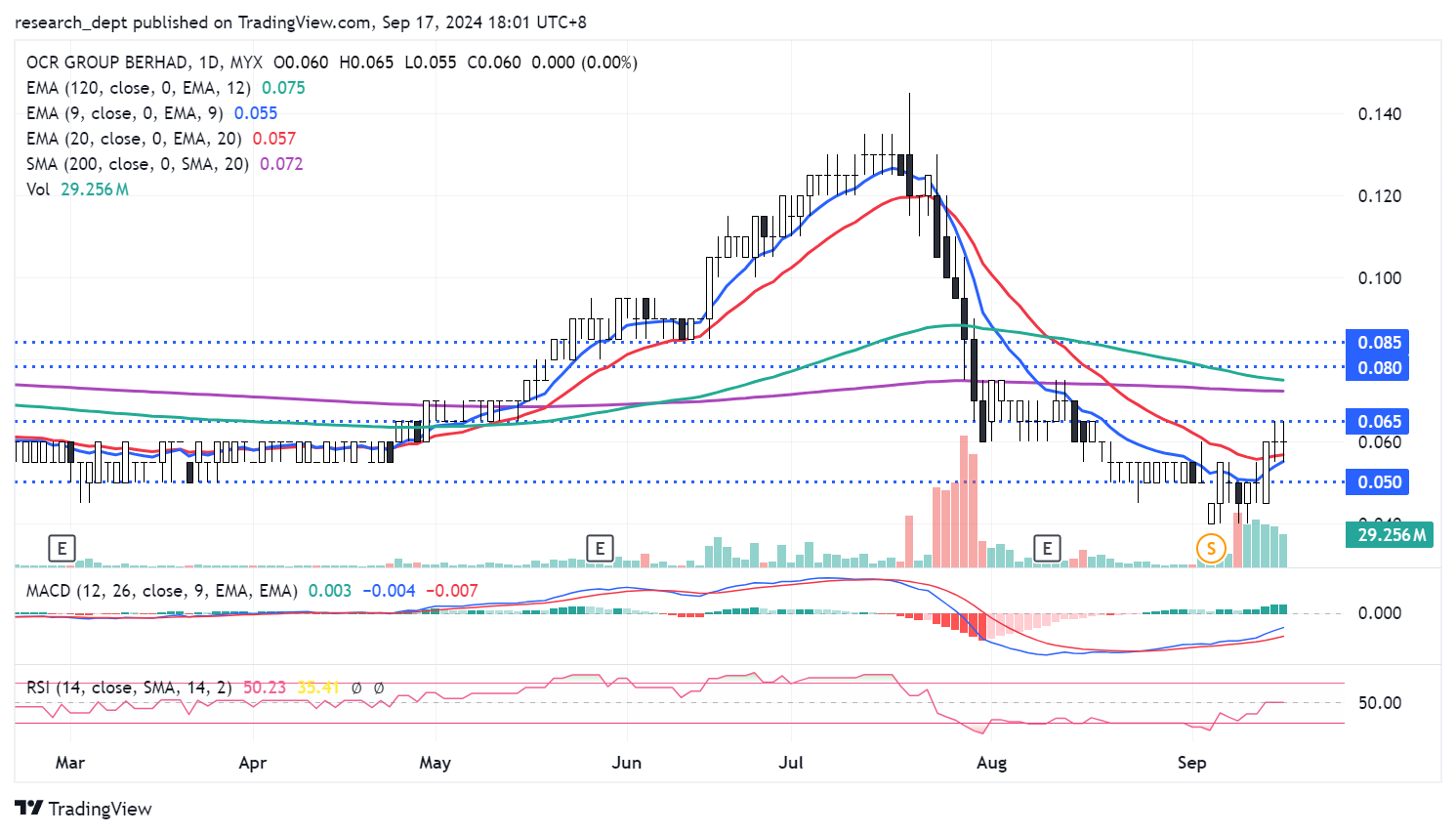This screenshot has width=1456, height=834.
Task: Click the 0.080 blue price label
Action: tap(1378, 368)
